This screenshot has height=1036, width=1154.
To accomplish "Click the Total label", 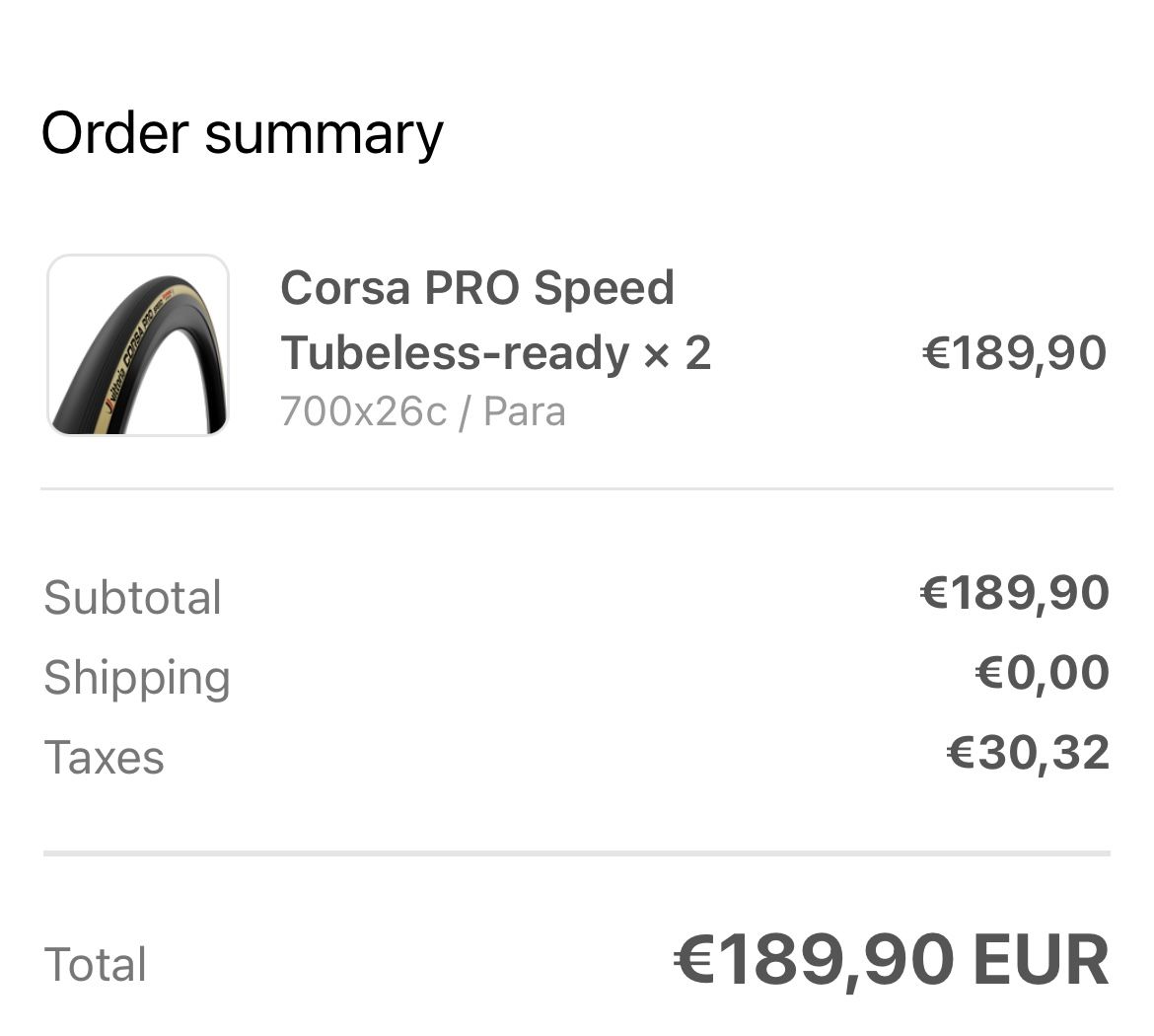I will (96, 964).
